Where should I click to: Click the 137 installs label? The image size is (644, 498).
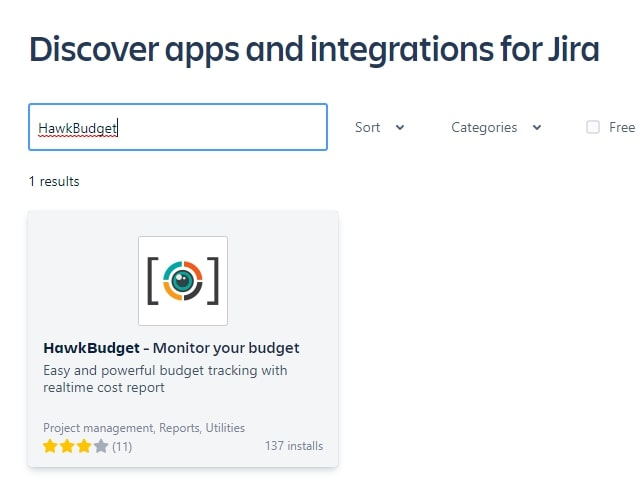[x=294, y=446]
